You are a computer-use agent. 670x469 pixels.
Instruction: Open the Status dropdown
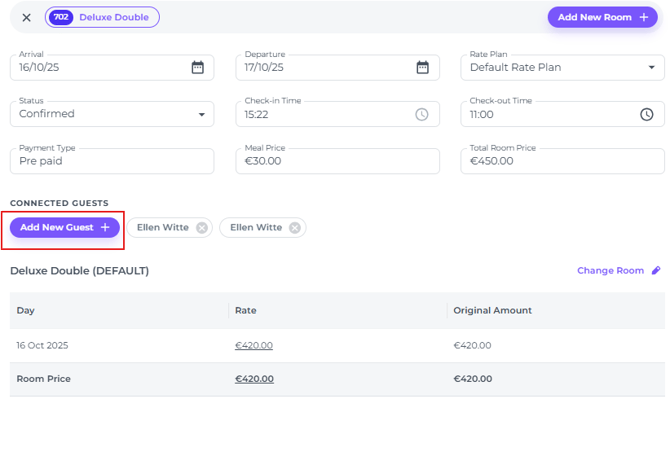click(x=202, y=114)
